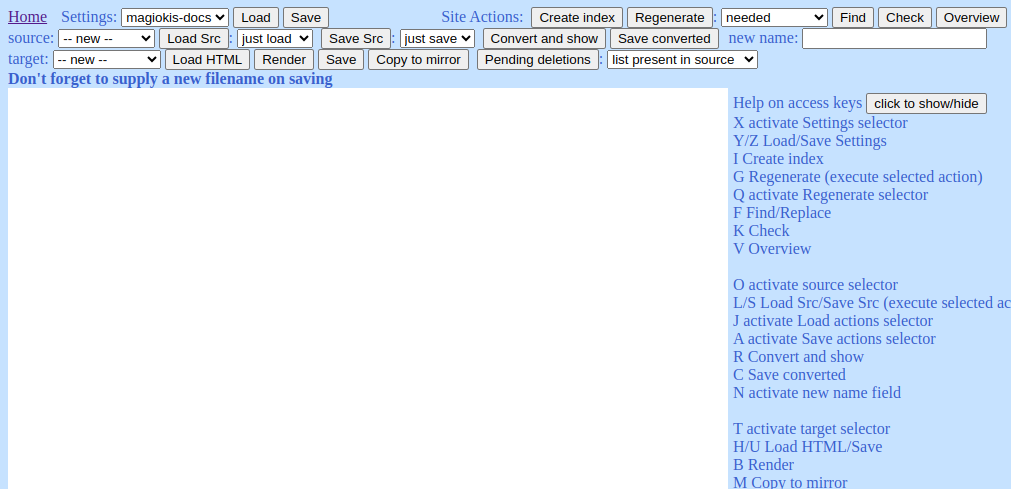The width and height of the screenshot is (1011, 489).
Task: Click the 'Don't forget to supply' message
Action: pos(170,79)
